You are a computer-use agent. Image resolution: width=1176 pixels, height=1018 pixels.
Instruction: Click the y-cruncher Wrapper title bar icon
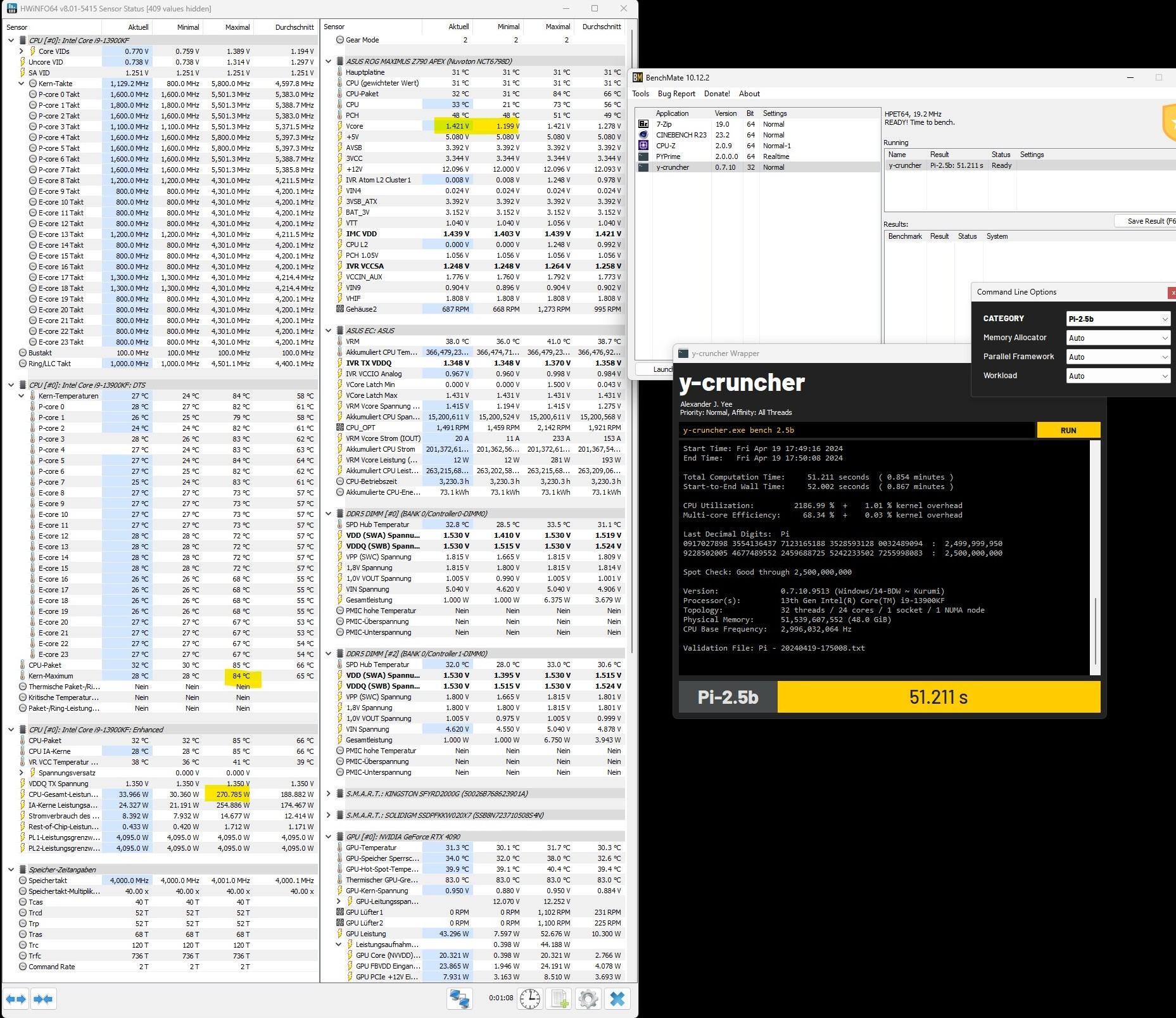683,353
